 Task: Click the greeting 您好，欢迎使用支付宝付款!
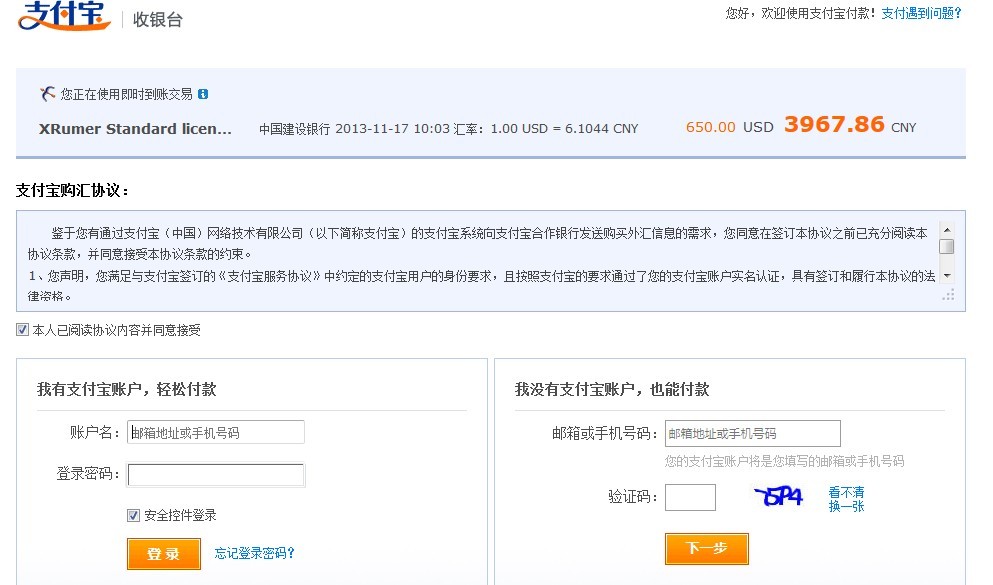tap(800, 13)
